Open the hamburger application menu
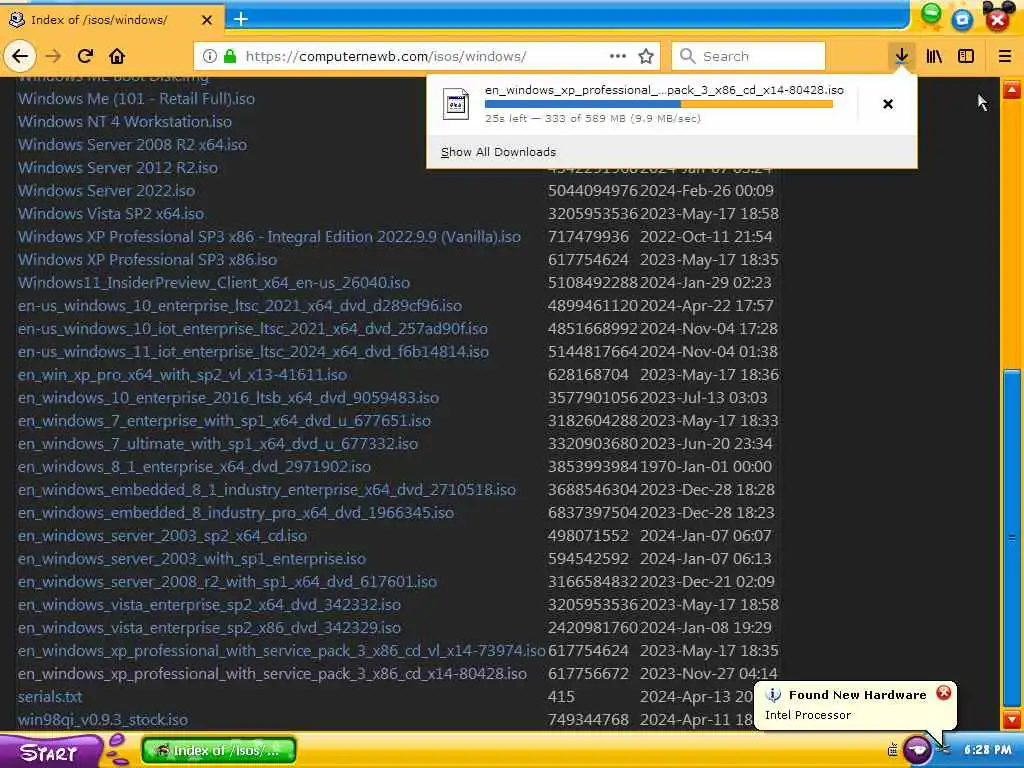Screen dimensions: 1024x768 pos(1005,56)
